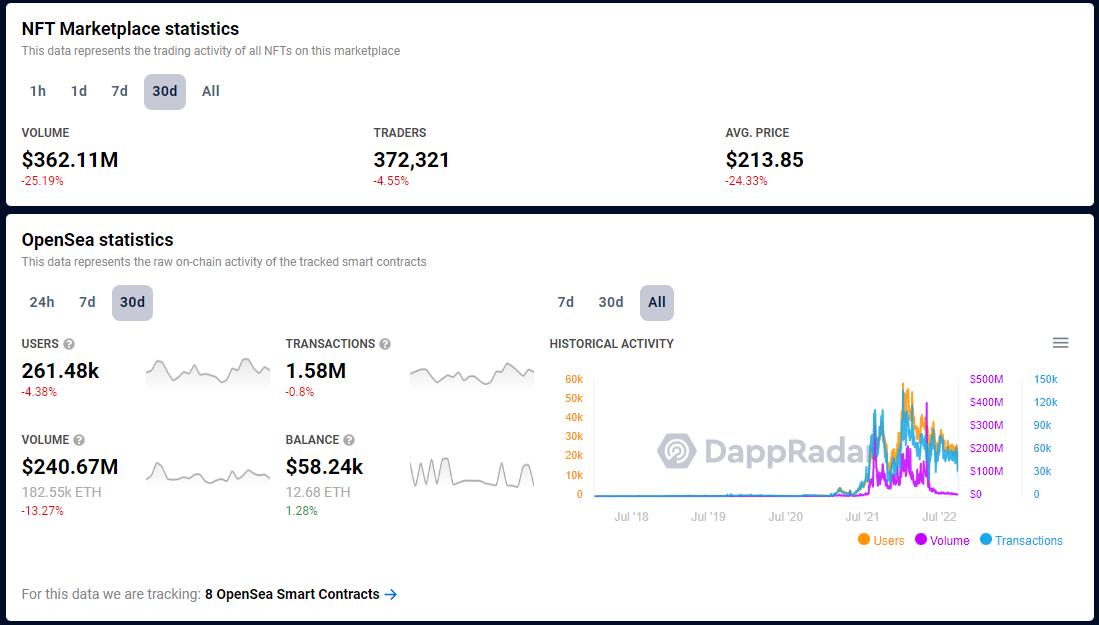Select the 1d range for NFT Marketplace statistics
1099x625 pixels.
tap(78, 91)
